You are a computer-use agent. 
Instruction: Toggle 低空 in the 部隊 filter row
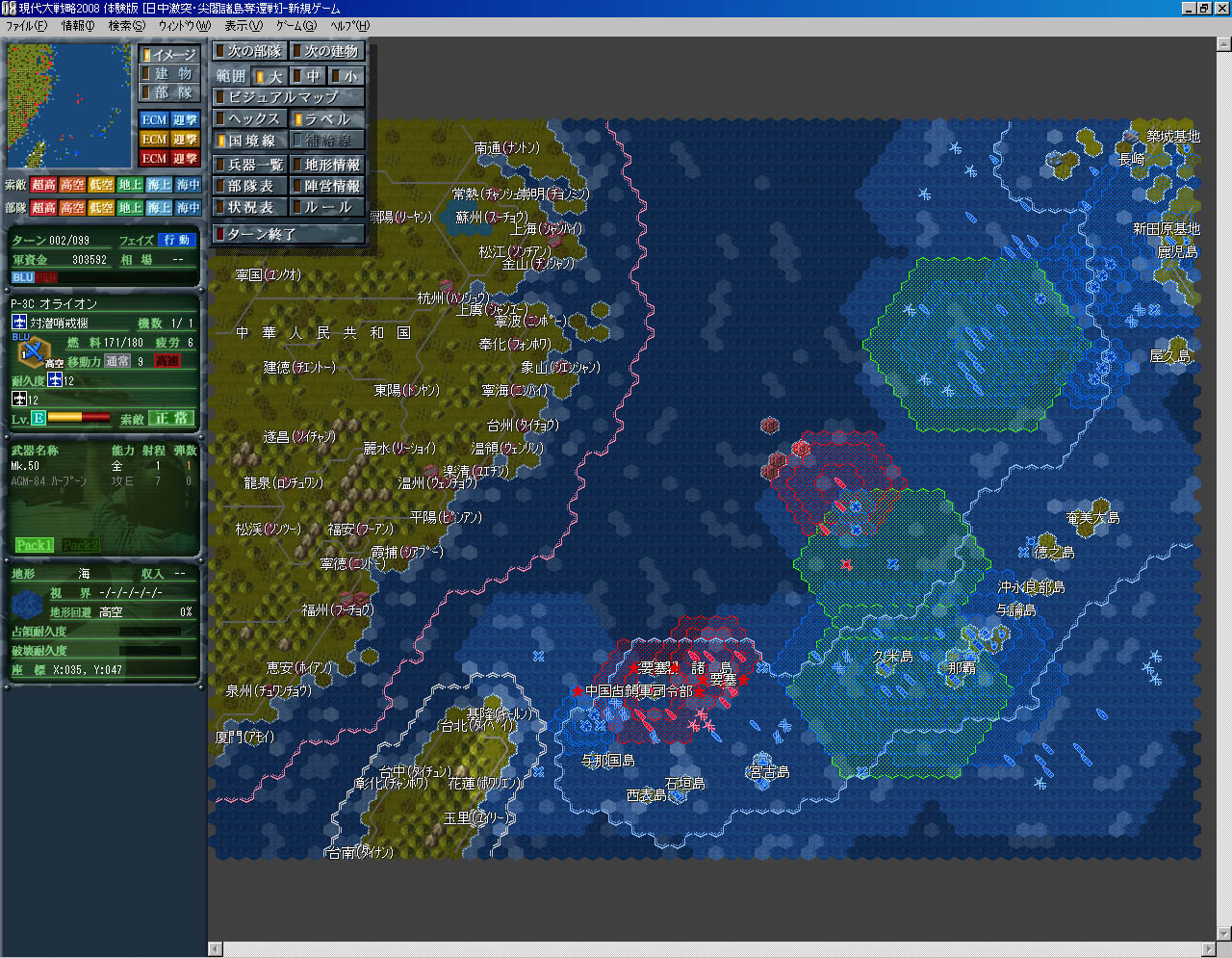click(x=101, y=207)
